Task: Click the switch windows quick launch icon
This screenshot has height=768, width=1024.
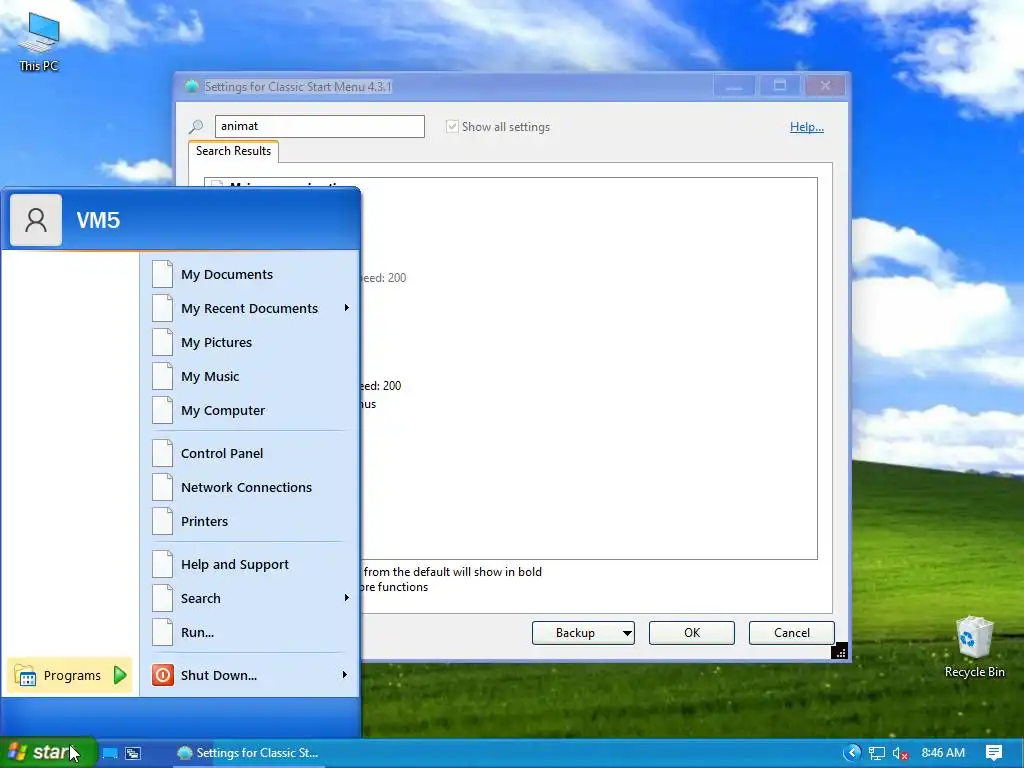Action: tap(133, 753)
